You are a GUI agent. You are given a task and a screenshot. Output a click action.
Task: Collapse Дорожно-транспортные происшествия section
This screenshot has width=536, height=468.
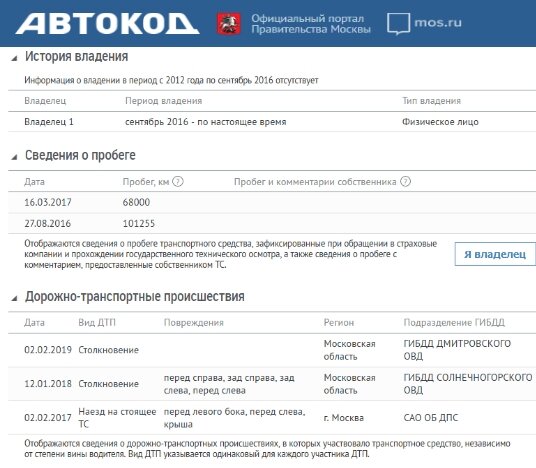pyautogui.click(x=14, y=298)
